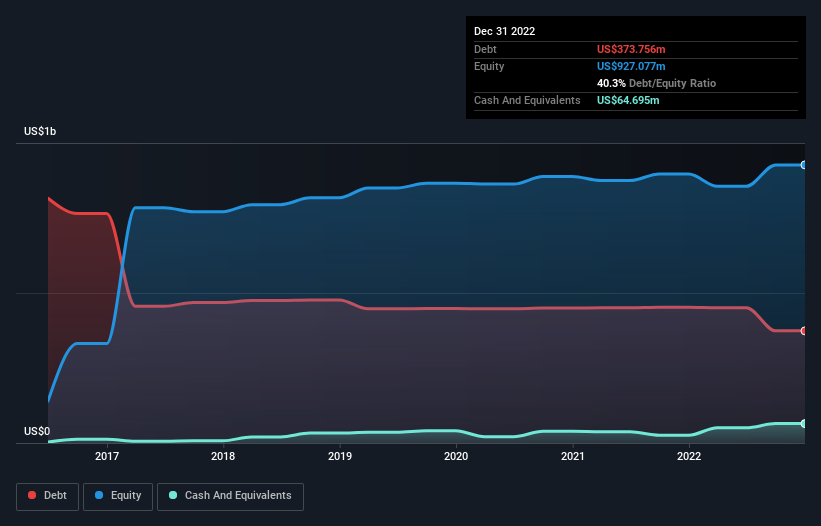
Task: Click the US$1b y-axis label
Action: pyautogui.click(x=40, y=131)
